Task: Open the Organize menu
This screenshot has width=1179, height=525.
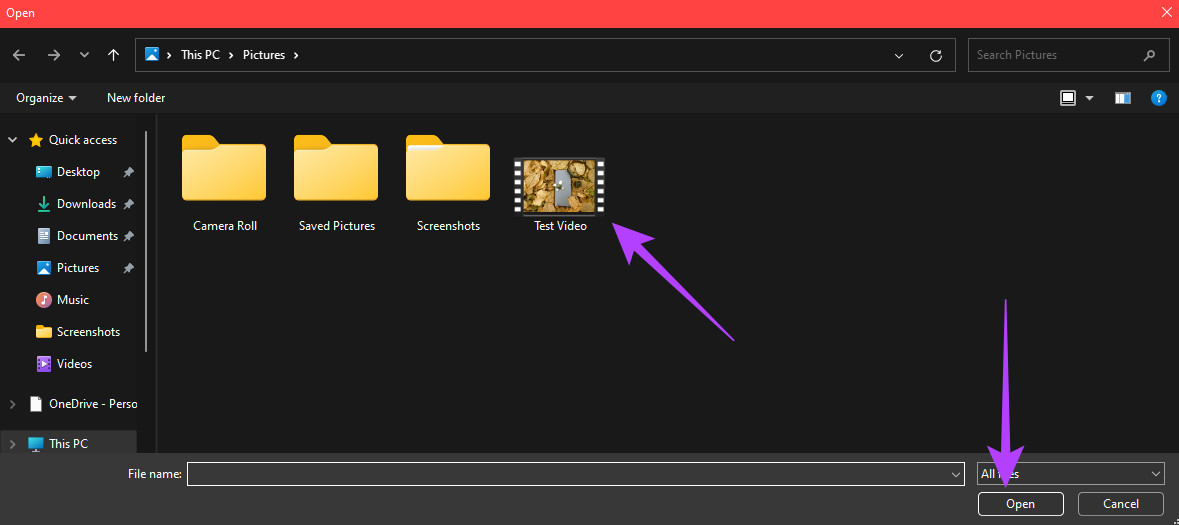Action: coord(47,98)
